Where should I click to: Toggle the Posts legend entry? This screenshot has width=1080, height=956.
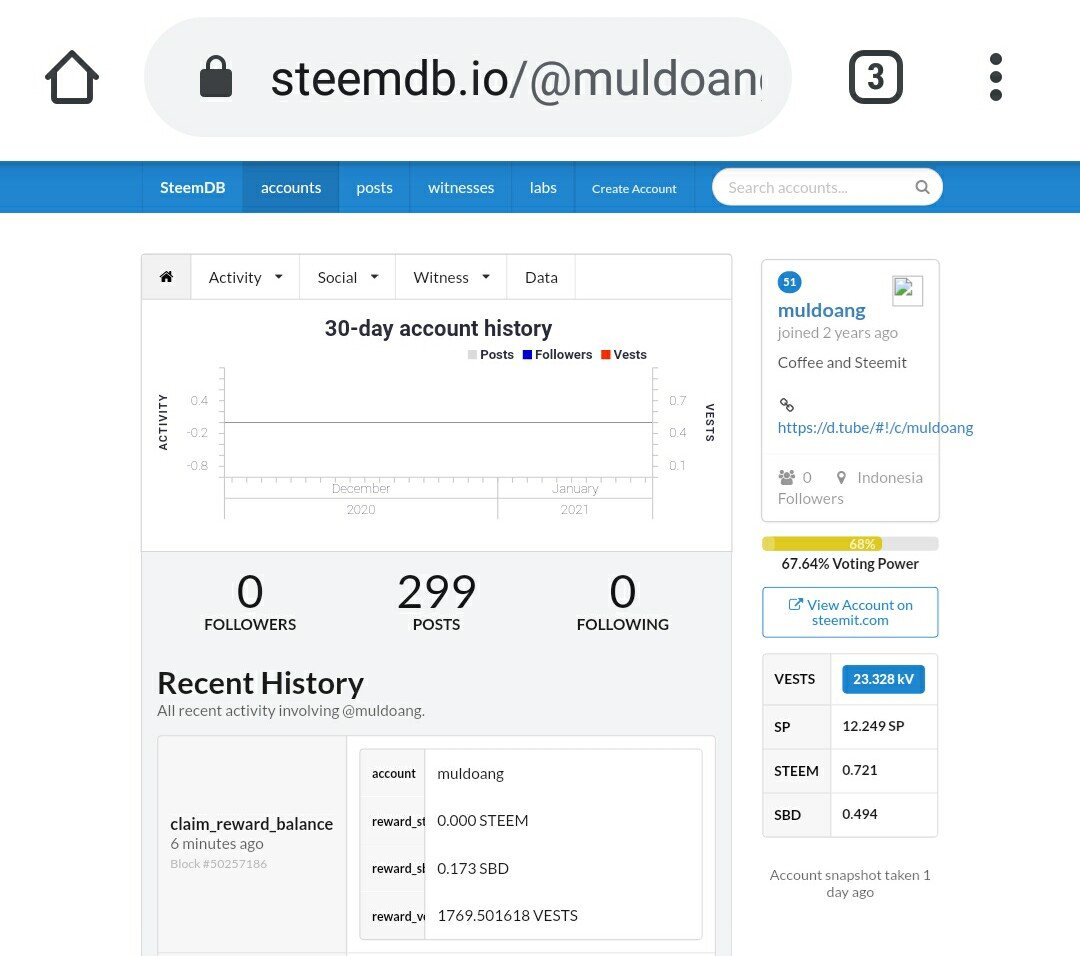(x=490, y=355)
